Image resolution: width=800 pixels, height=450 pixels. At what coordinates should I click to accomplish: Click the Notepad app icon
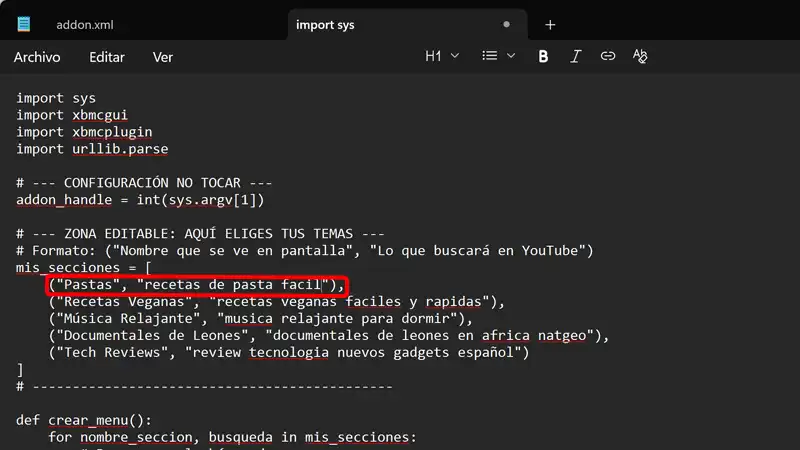point(24,24)
